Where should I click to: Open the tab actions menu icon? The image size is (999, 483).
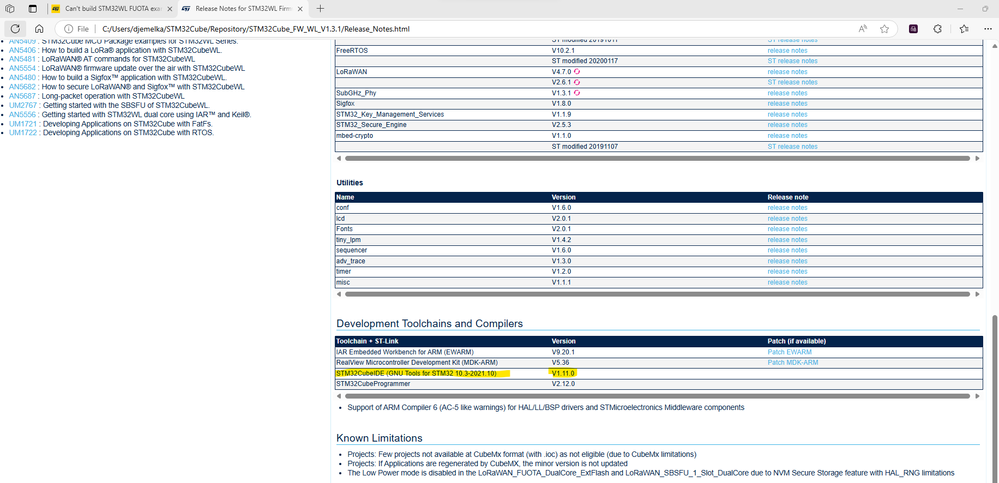[32, 8]
